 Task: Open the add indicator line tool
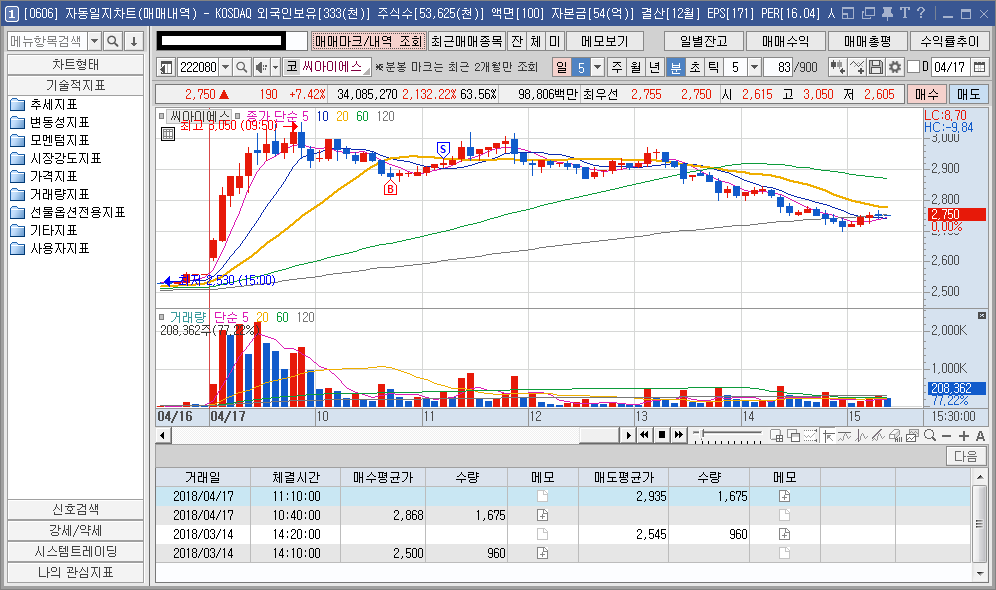point(857,67)
